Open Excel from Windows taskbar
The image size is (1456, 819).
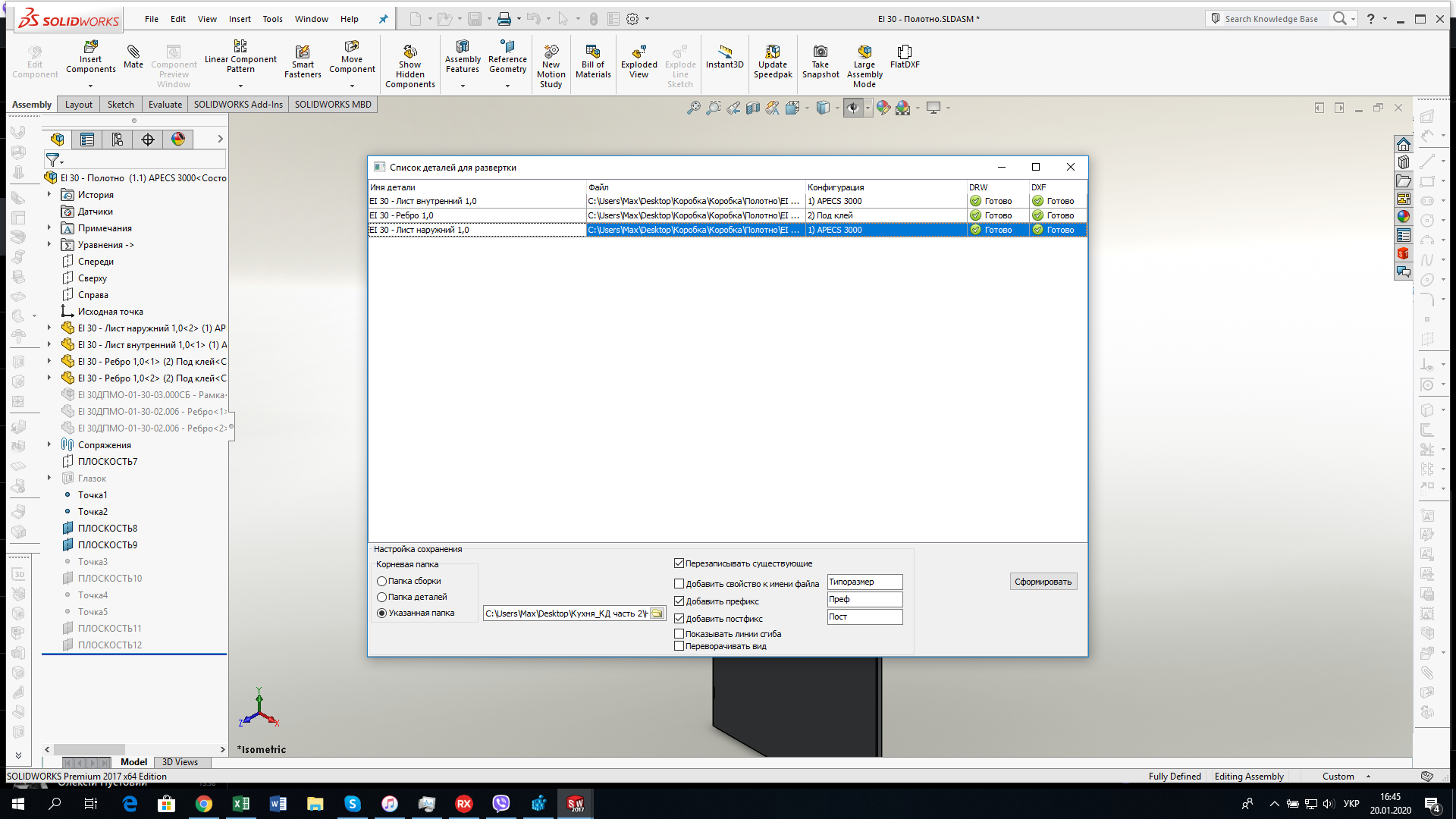coord(241,804)
